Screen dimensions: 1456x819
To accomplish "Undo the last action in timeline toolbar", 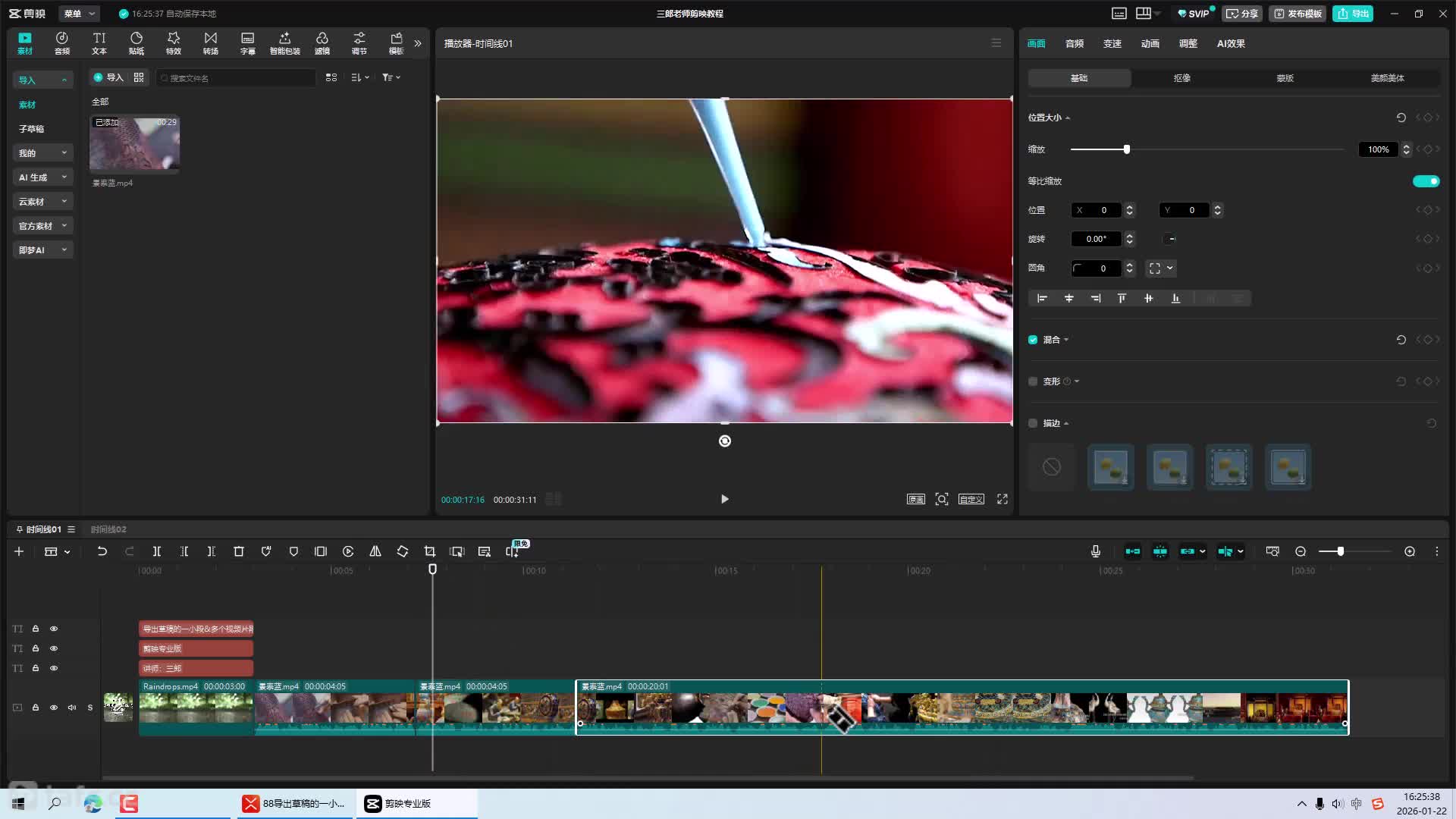I will click(x=102, y=551).
